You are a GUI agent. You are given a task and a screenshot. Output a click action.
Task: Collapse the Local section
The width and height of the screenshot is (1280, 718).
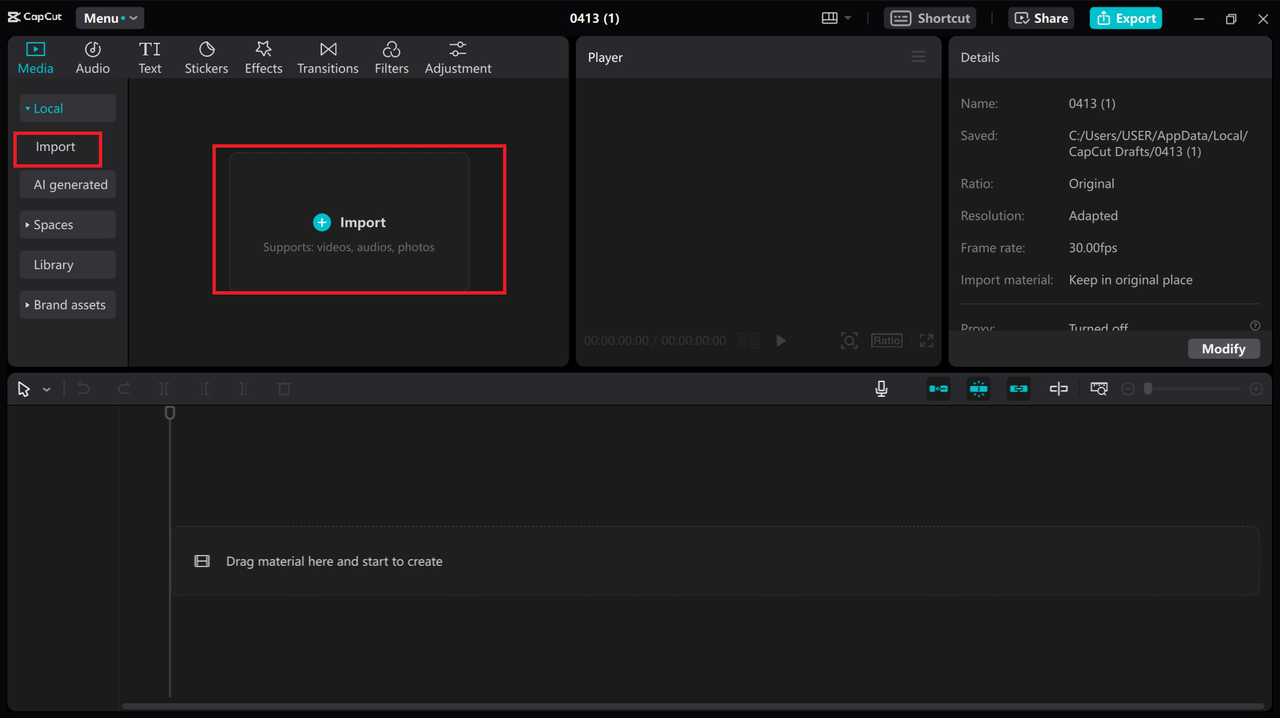(67, 108)
